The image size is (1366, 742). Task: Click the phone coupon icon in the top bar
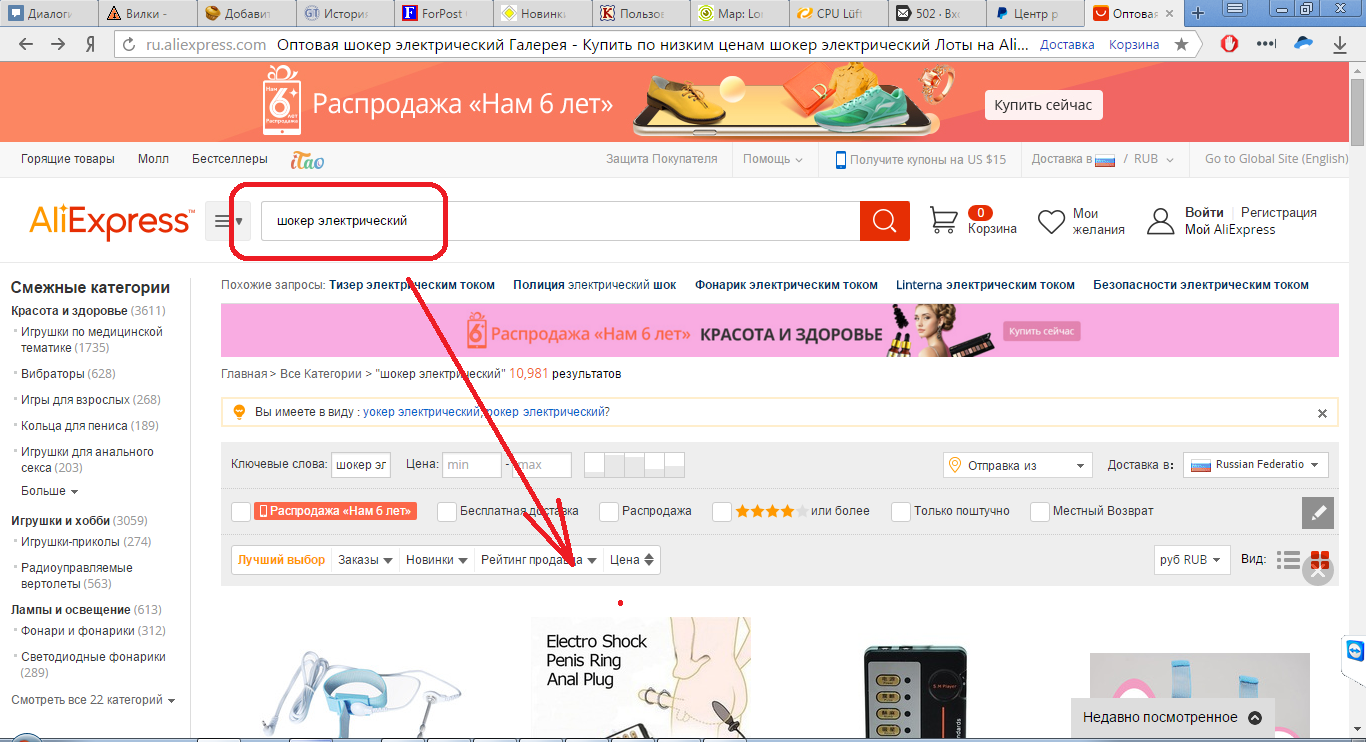tap(841, 159)
